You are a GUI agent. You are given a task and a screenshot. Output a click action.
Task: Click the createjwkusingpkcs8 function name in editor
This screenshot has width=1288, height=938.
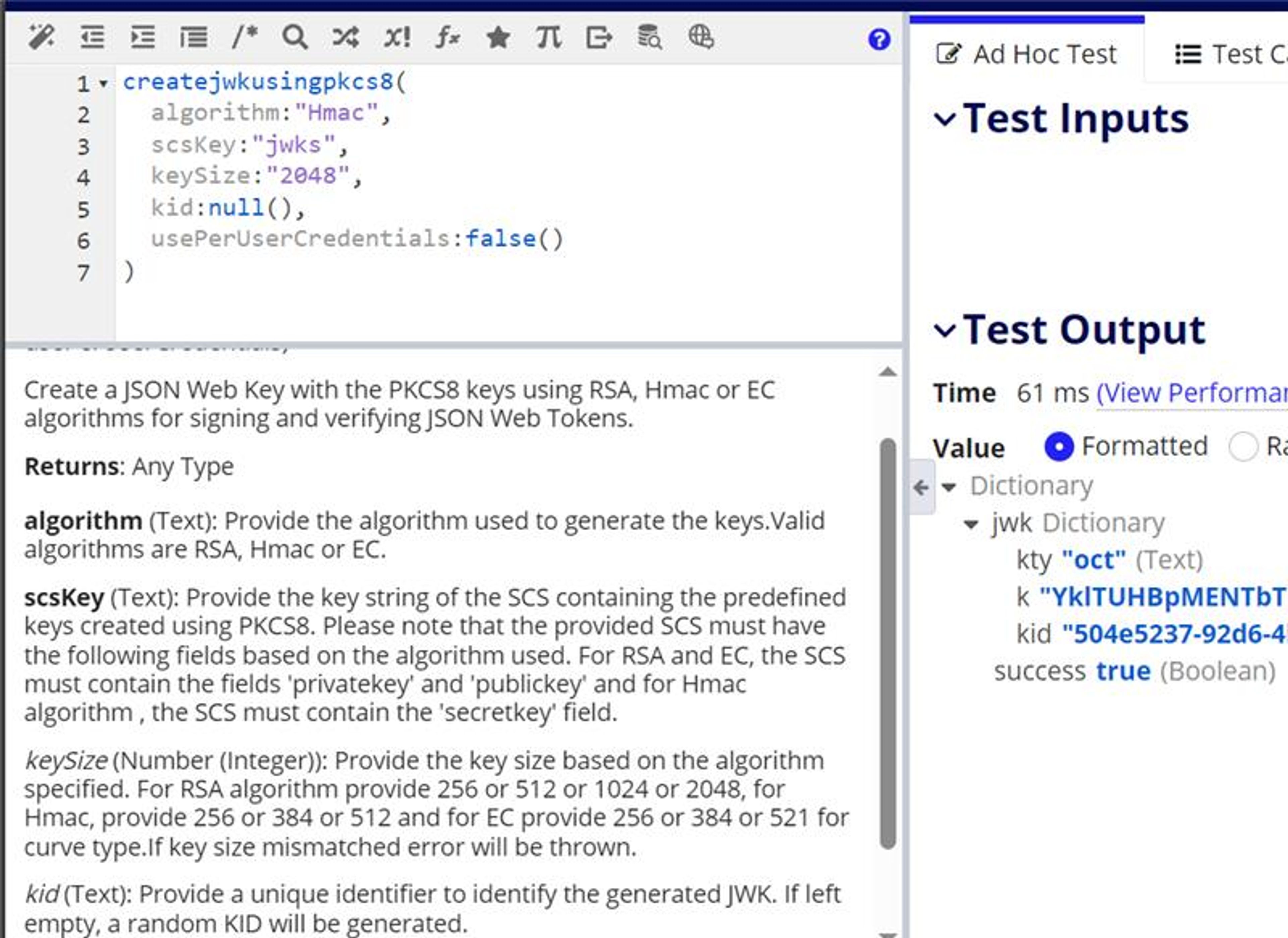[259, 82]
